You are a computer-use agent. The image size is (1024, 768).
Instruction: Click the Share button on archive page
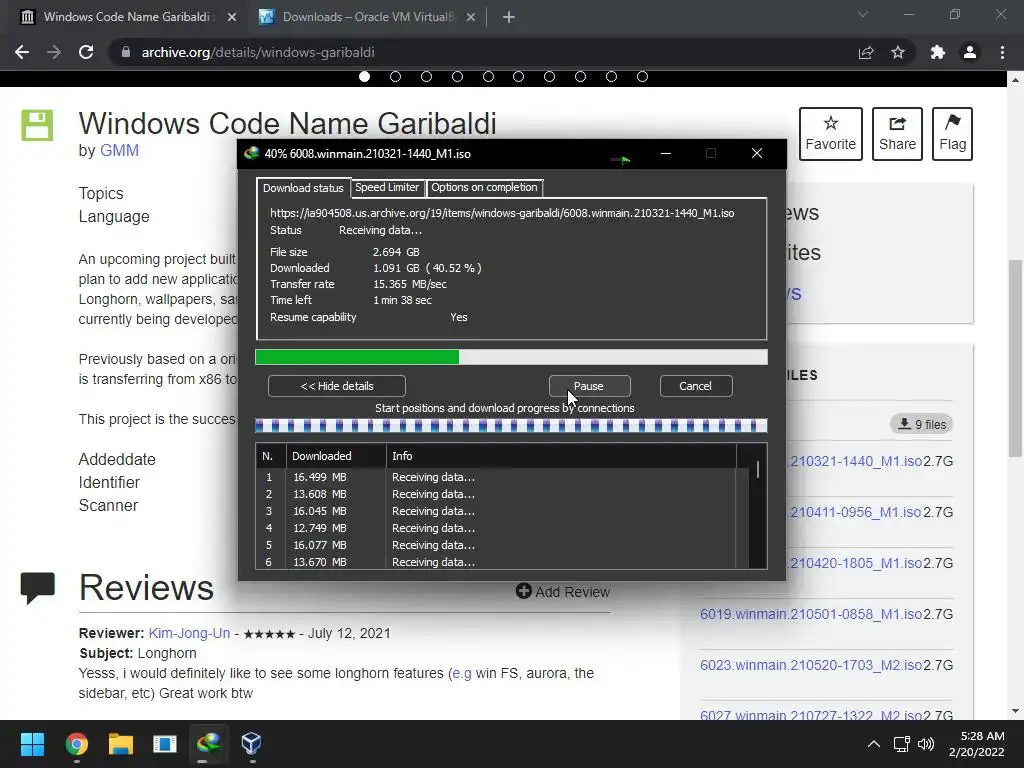pyautogui.click(x=897, y=134)
